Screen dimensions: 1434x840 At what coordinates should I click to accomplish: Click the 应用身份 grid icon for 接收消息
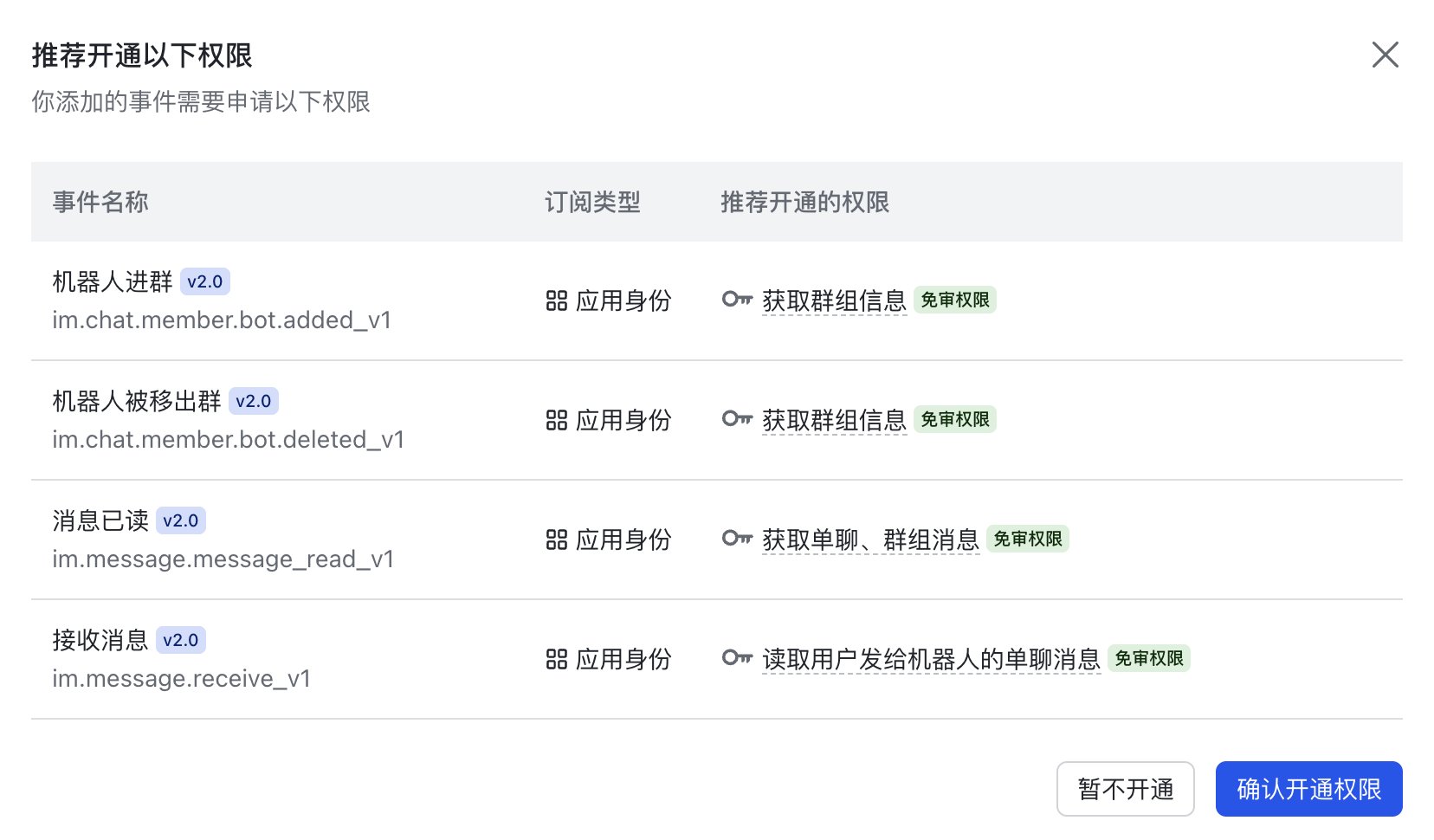[x=557, y=658]
